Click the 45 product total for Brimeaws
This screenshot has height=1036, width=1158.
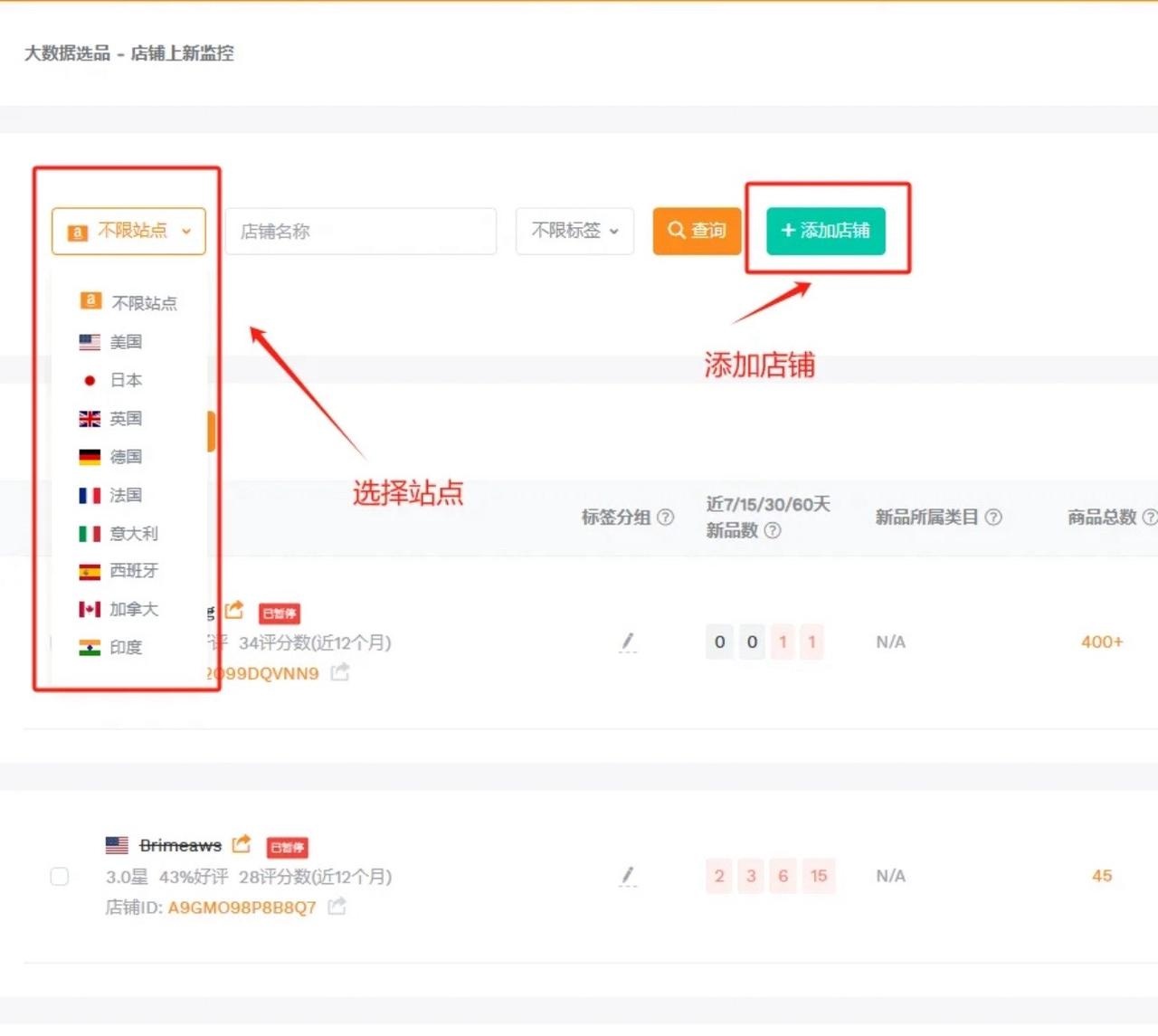click(x=1102, y=876)
